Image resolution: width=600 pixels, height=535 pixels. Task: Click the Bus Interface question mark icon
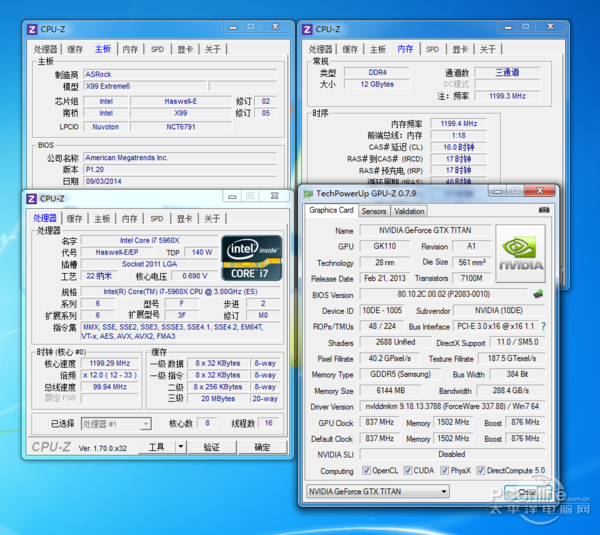tap(544, 326)
